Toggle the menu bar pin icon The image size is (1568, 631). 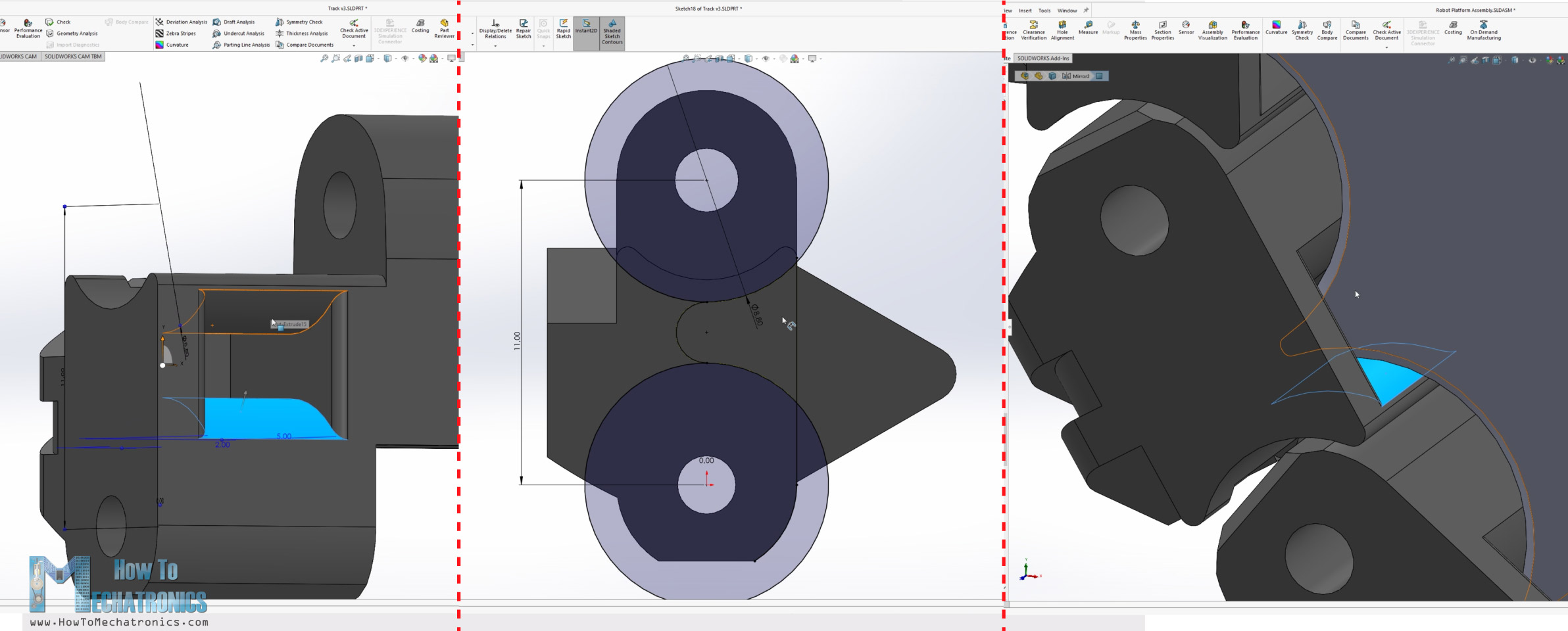tap(1086, 10)
